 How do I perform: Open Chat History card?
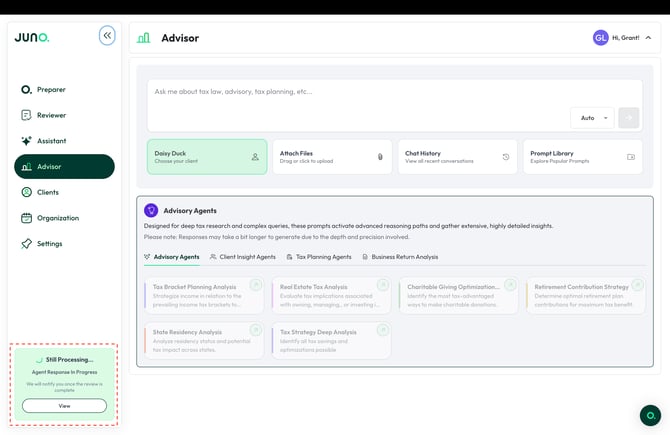(x=458, y=157)
